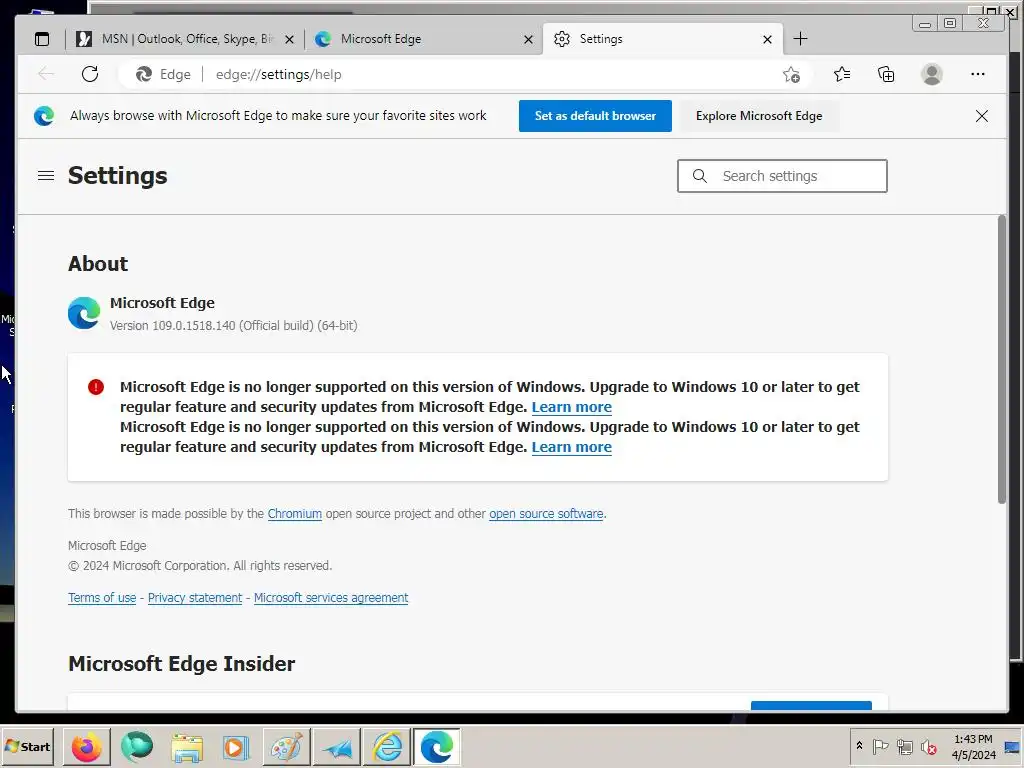Click the Edge logo in notification bar
The image size is (1024, 768).
point(44,116)
